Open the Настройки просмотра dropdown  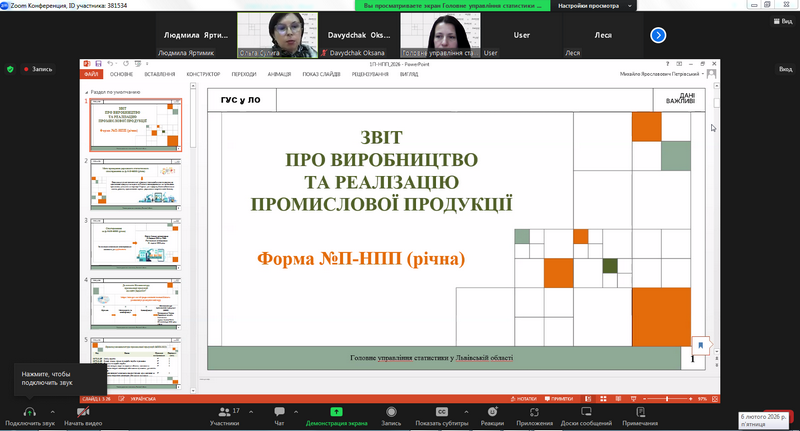[594, 6]
